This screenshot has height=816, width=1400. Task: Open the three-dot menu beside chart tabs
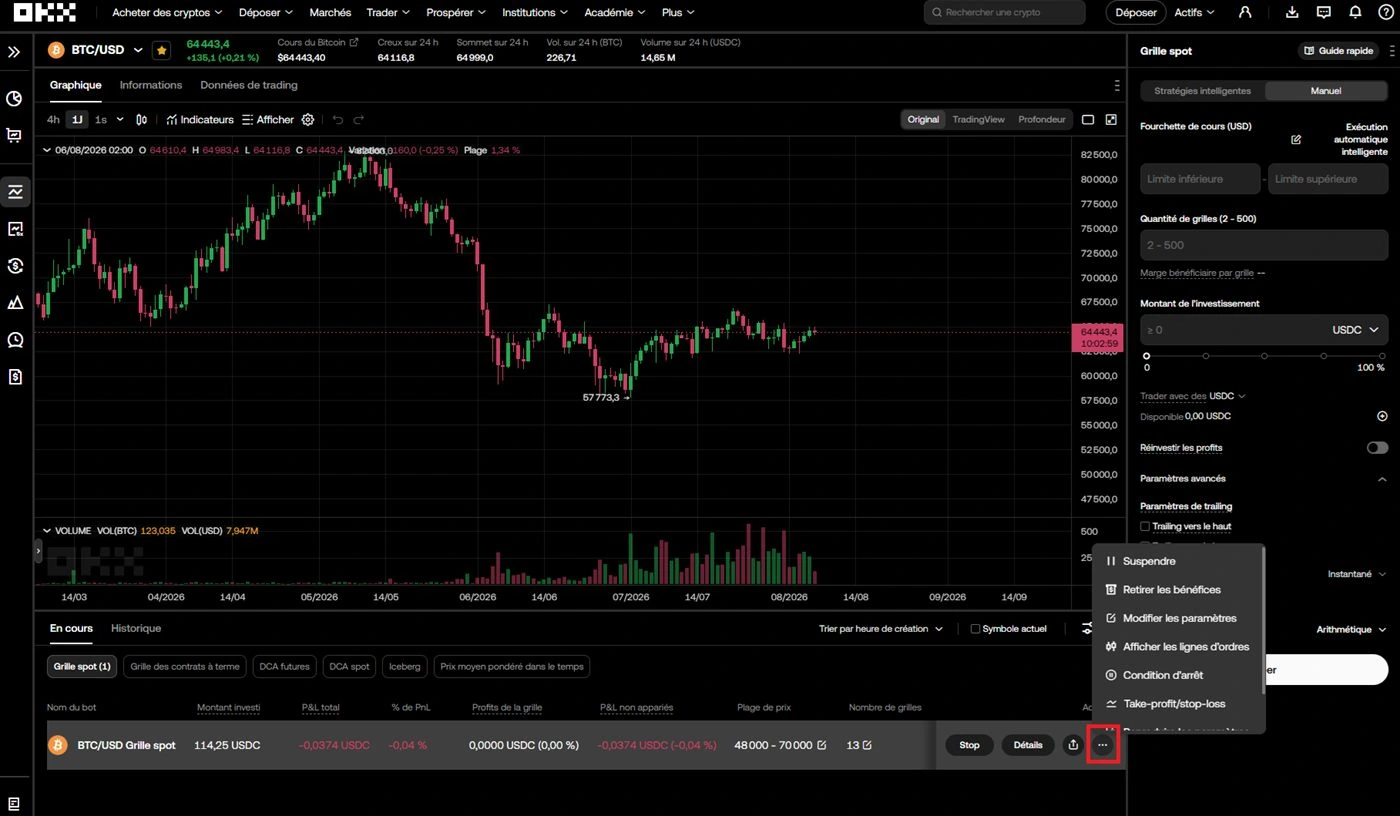(x=1117, y=86)
